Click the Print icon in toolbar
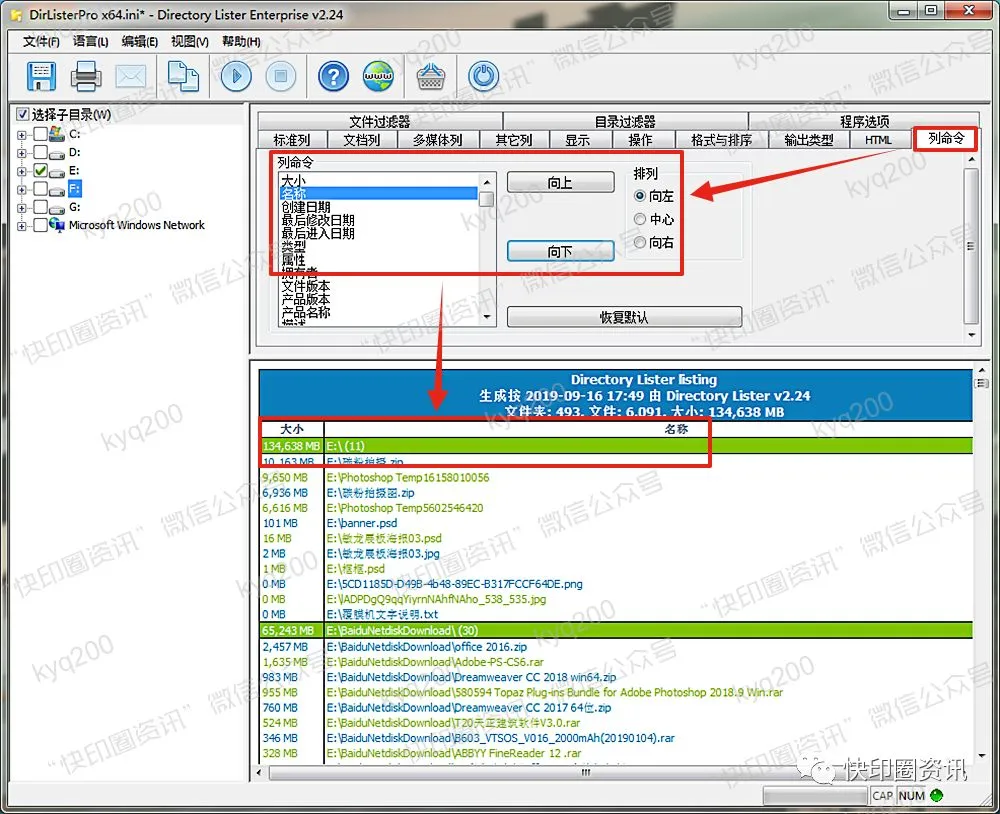This screenshot has height=814, width=1000. click(85, 77)
